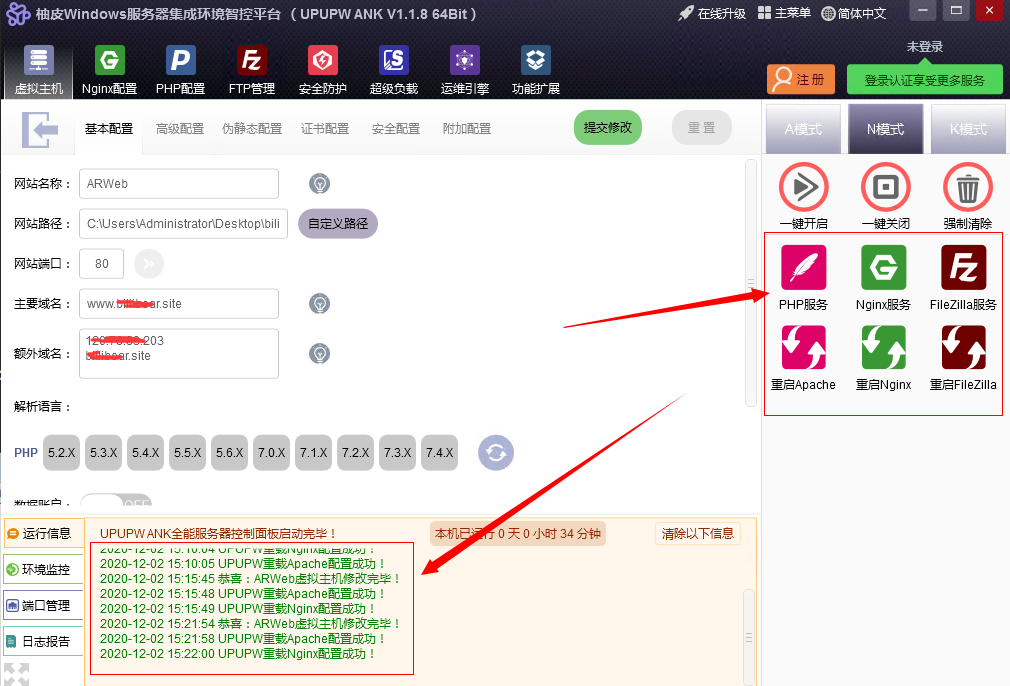This screenshot has width=1010, height=686.
Task: Open the FTP管理 panel
Action: coord(251,67)
